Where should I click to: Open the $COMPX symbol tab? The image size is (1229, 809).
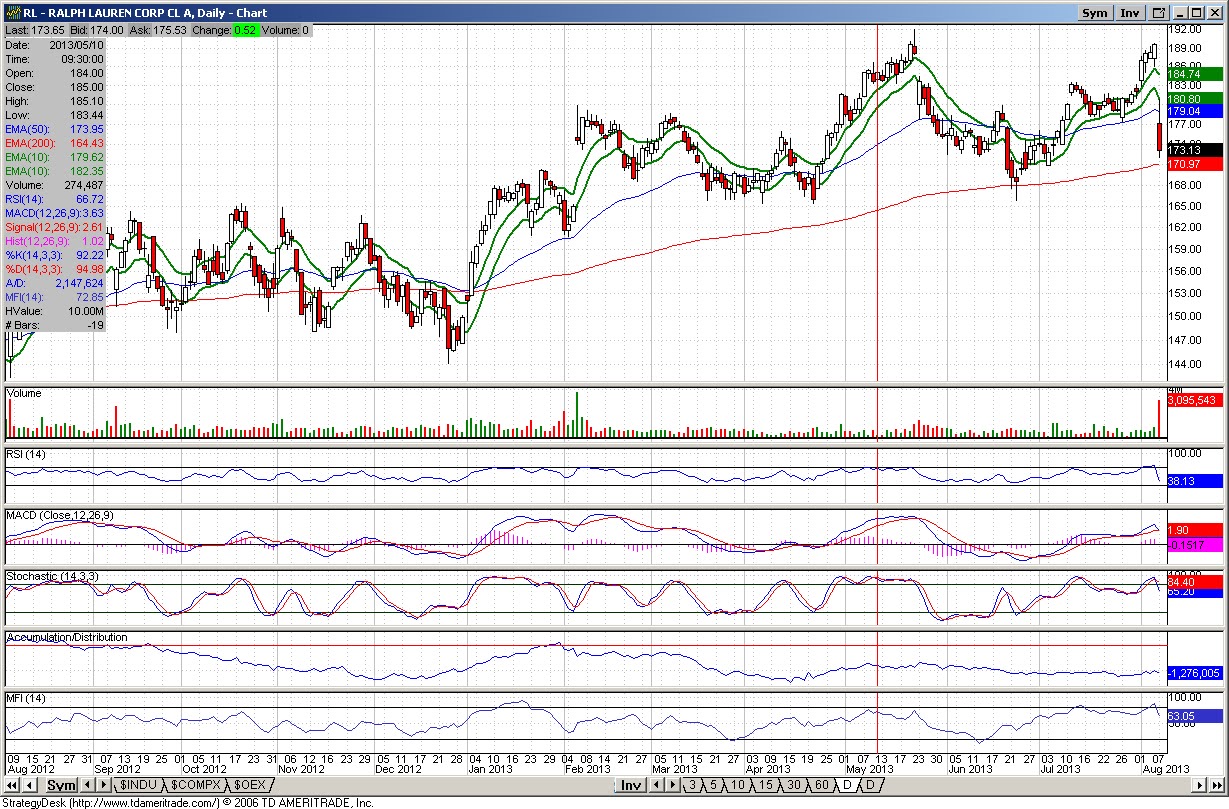[196, 785]
